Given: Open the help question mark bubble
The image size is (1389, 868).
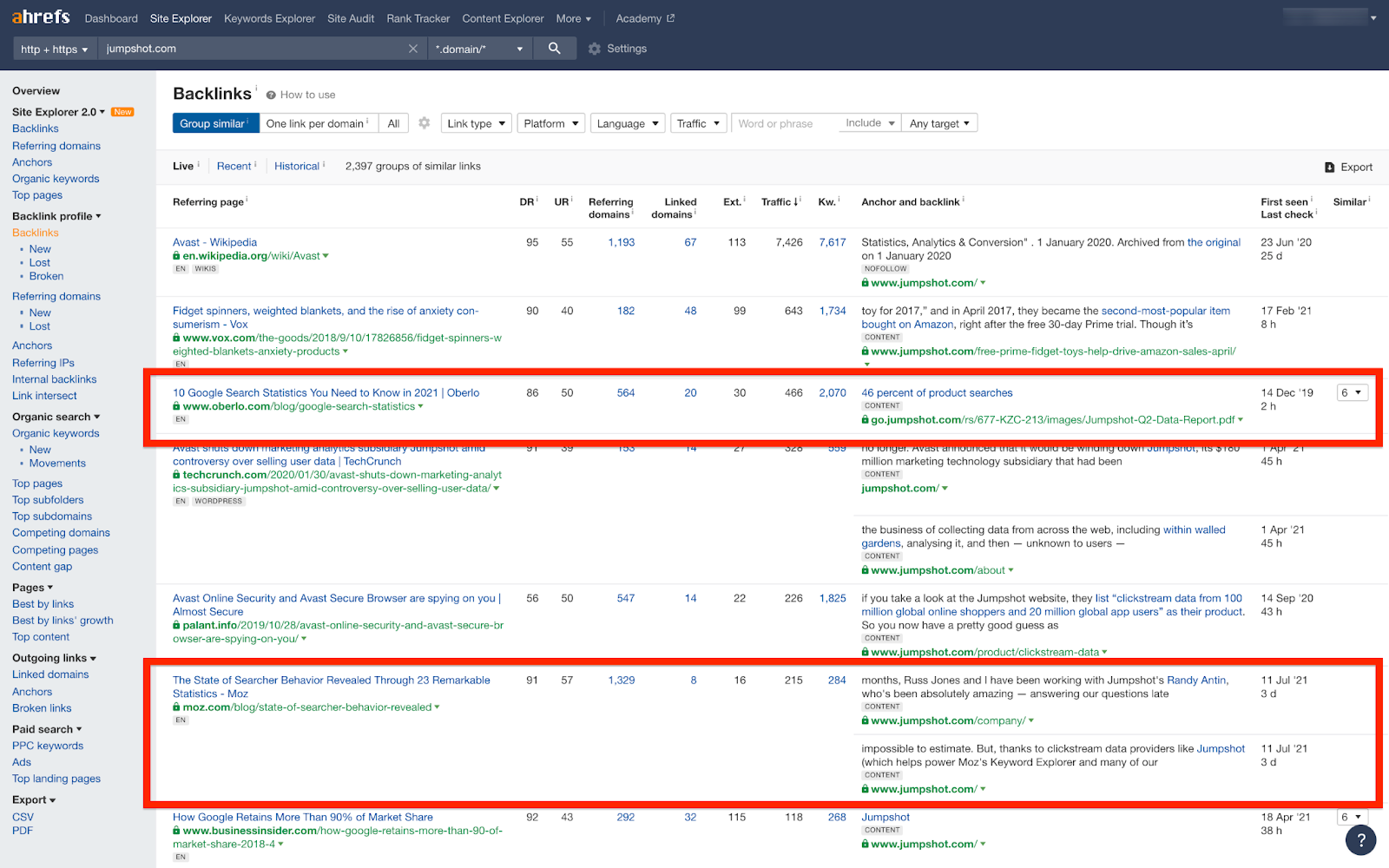Looking at the screenshot, I should click(1360, 839).
